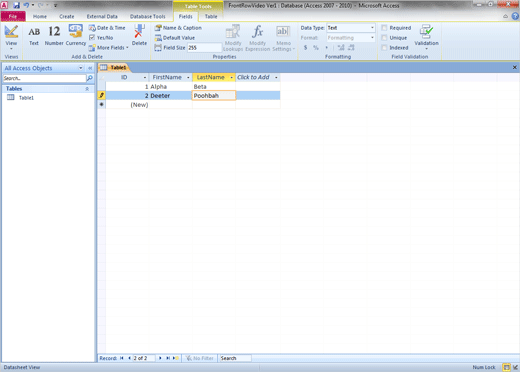The height and width of the screenshot is (372, 520).
Task: Click the current record number box
Action: pos(144,358)
